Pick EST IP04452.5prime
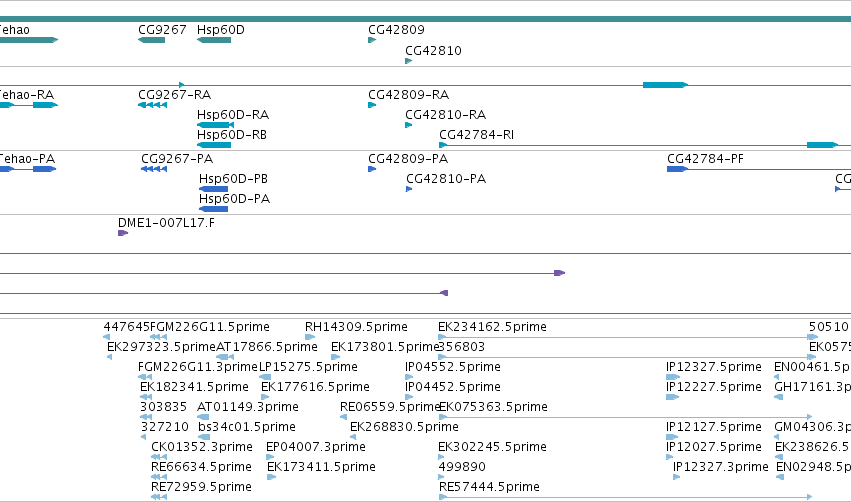This screenshot has height=502, width=851. 453,387
